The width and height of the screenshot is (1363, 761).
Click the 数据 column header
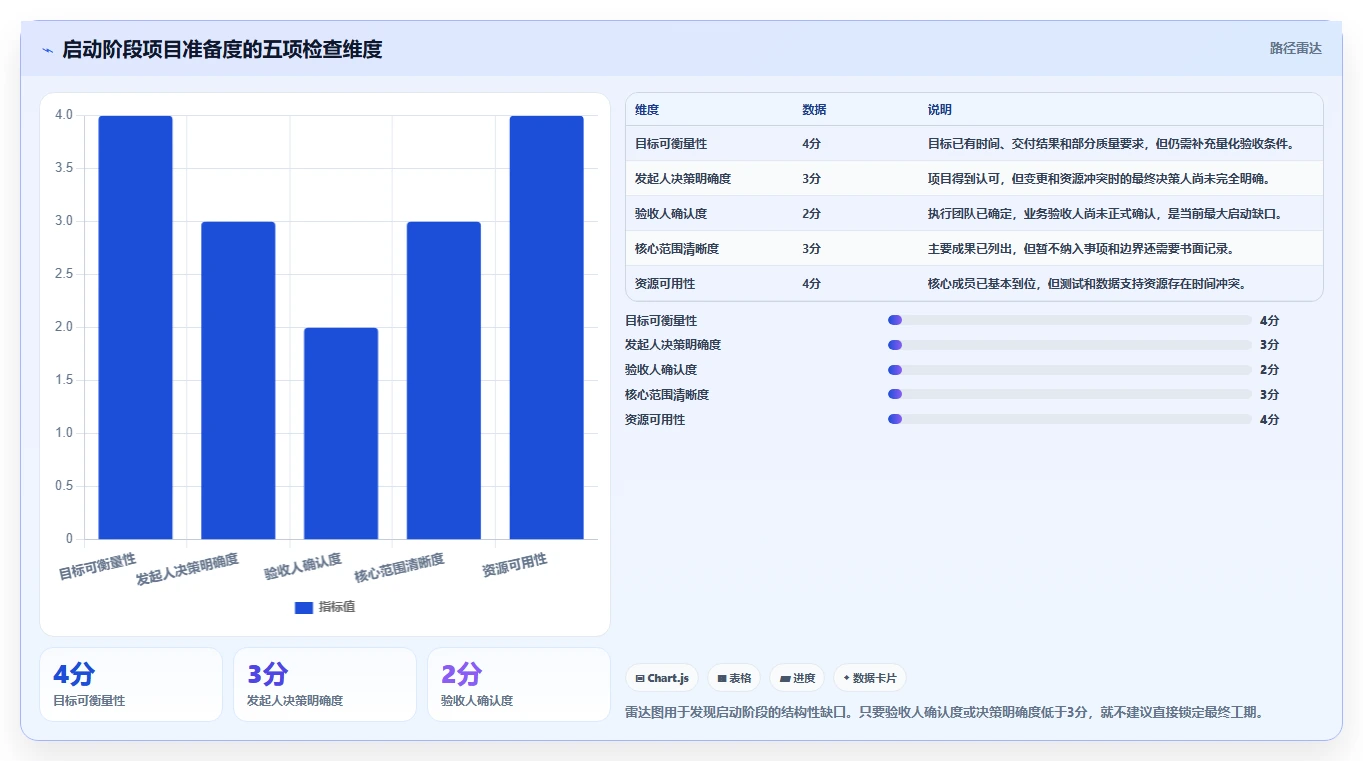(814, 110)
